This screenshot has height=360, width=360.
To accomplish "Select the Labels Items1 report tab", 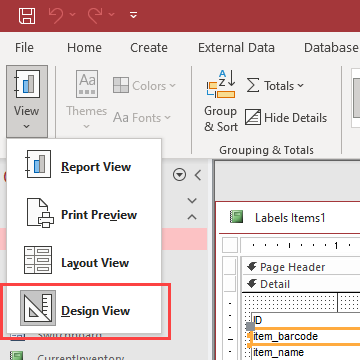I will click(278, 218).
